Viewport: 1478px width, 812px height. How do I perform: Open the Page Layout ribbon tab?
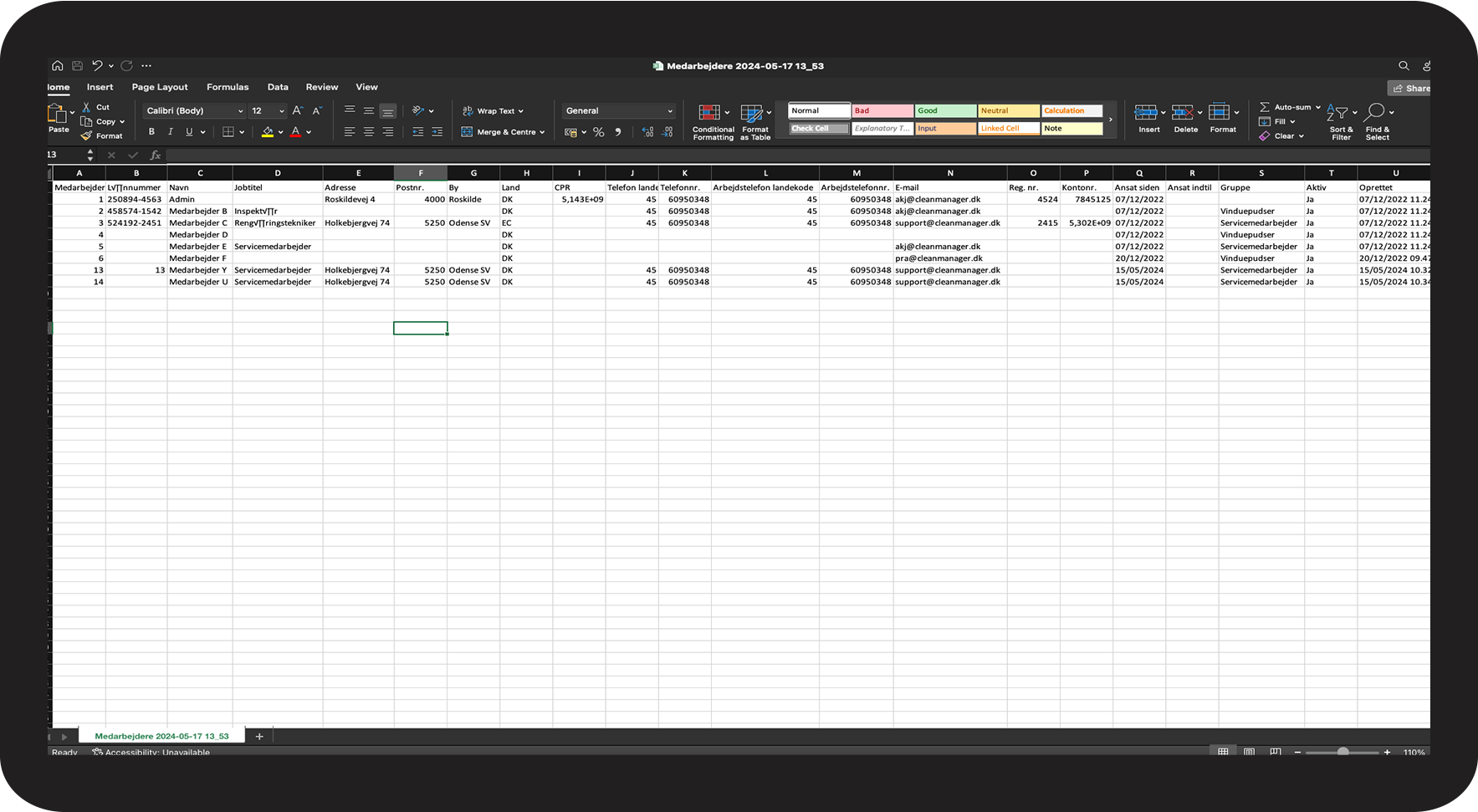click(x=160, y=87)
